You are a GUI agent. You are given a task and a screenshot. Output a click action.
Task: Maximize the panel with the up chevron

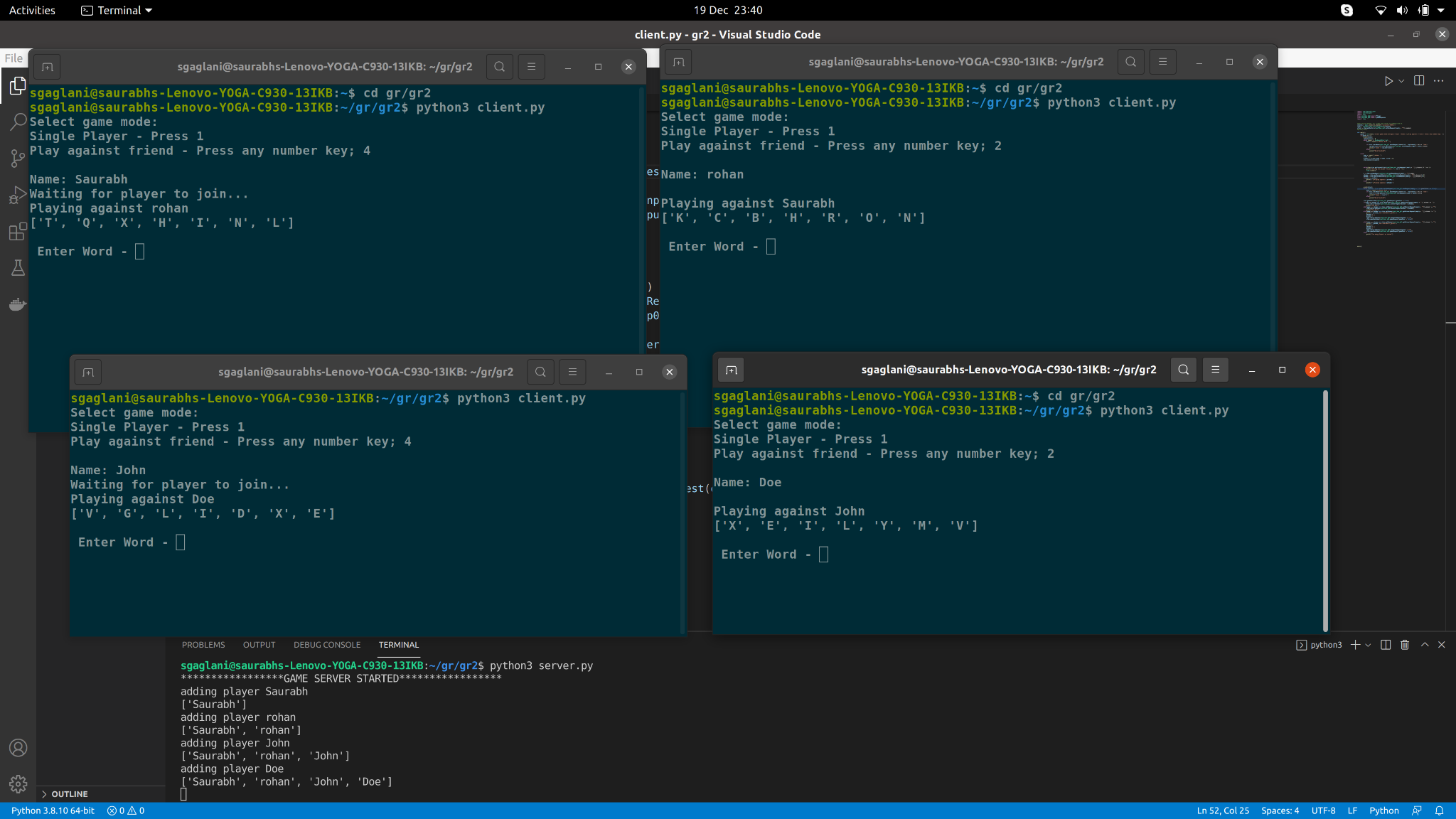pyautogui.click(x=1425, y=645)
